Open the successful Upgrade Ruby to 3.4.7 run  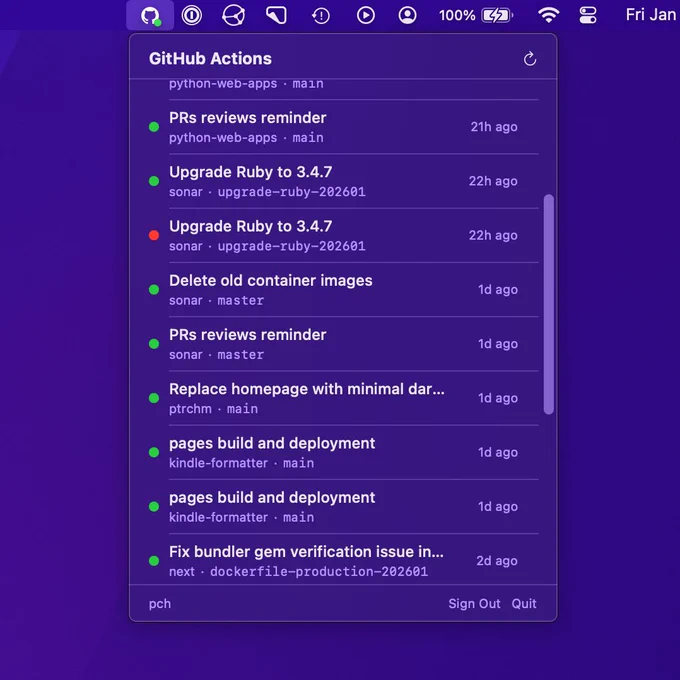pos(343,181)
